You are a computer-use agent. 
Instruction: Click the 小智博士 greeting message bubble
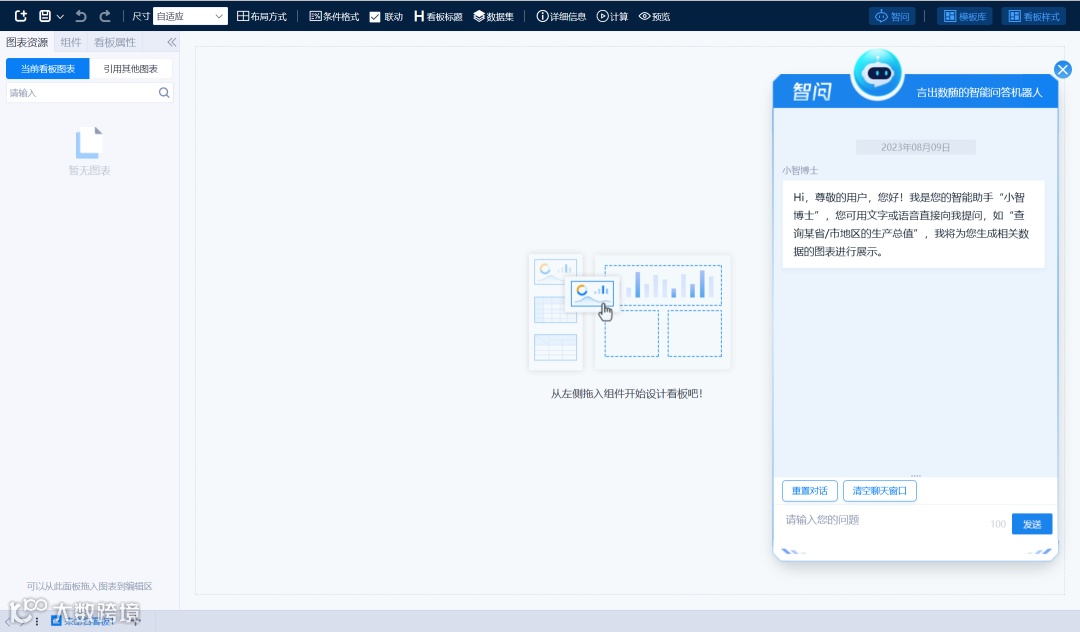coord(913,224)
